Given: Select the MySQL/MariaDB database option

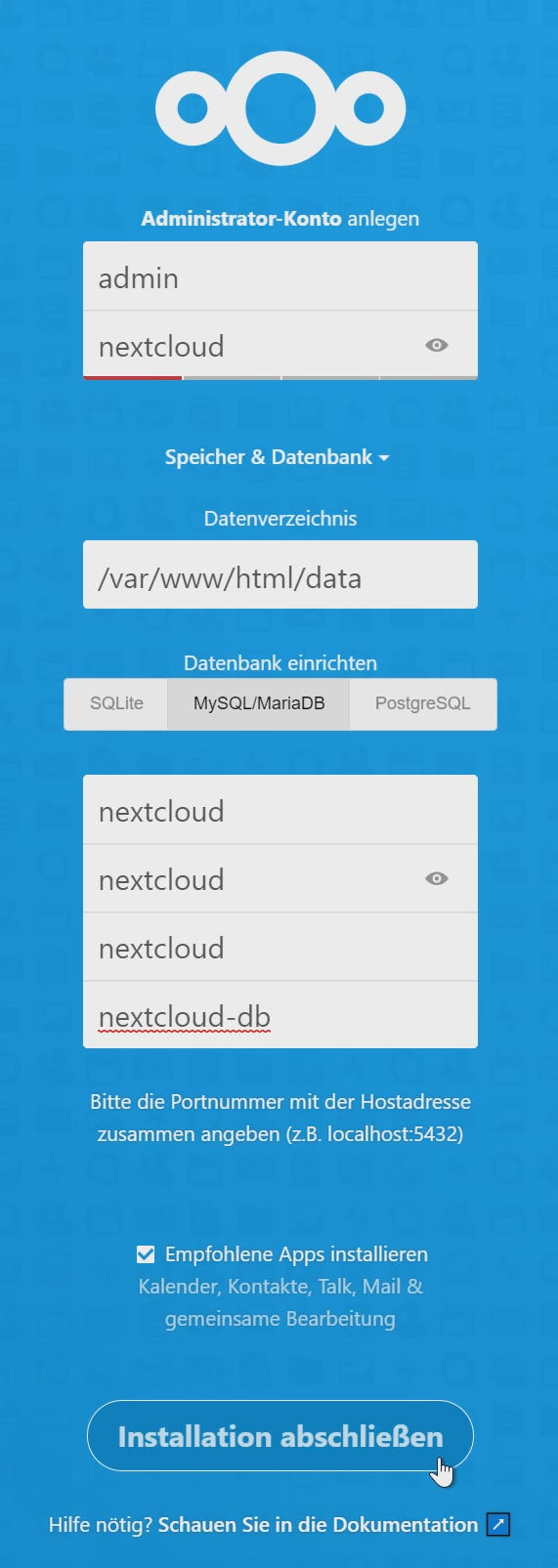Looking at the screenshot, I should coord(259,703).
